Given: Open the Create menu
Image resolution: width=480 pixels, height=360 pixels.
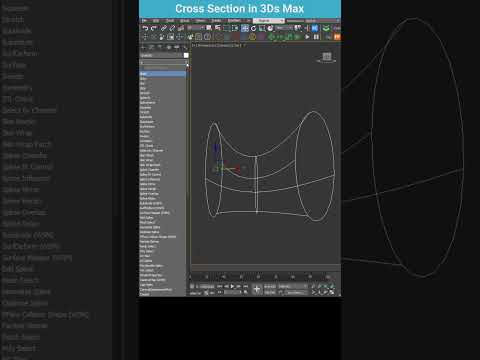Looking at the screenshot, I should (216, 21).
